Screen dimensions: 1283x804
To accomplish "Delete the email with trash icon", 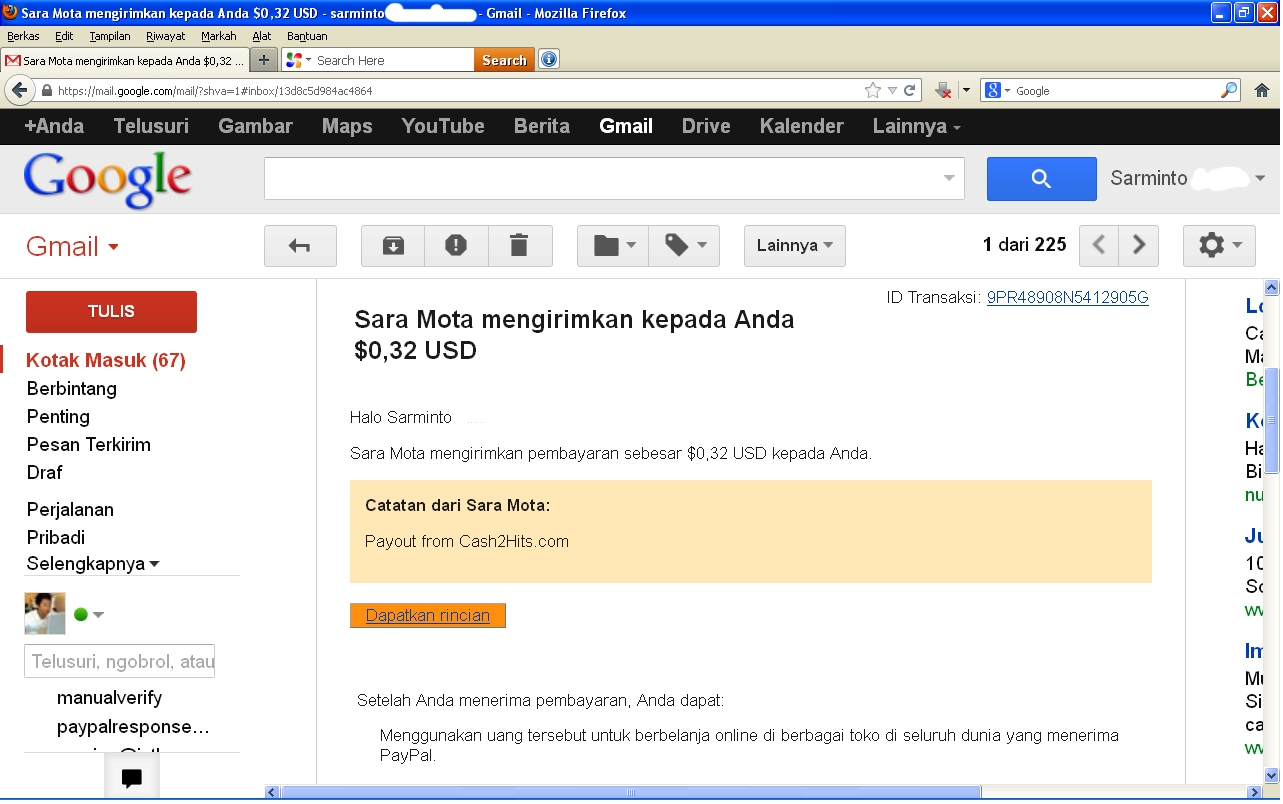I will click(519, 246).
